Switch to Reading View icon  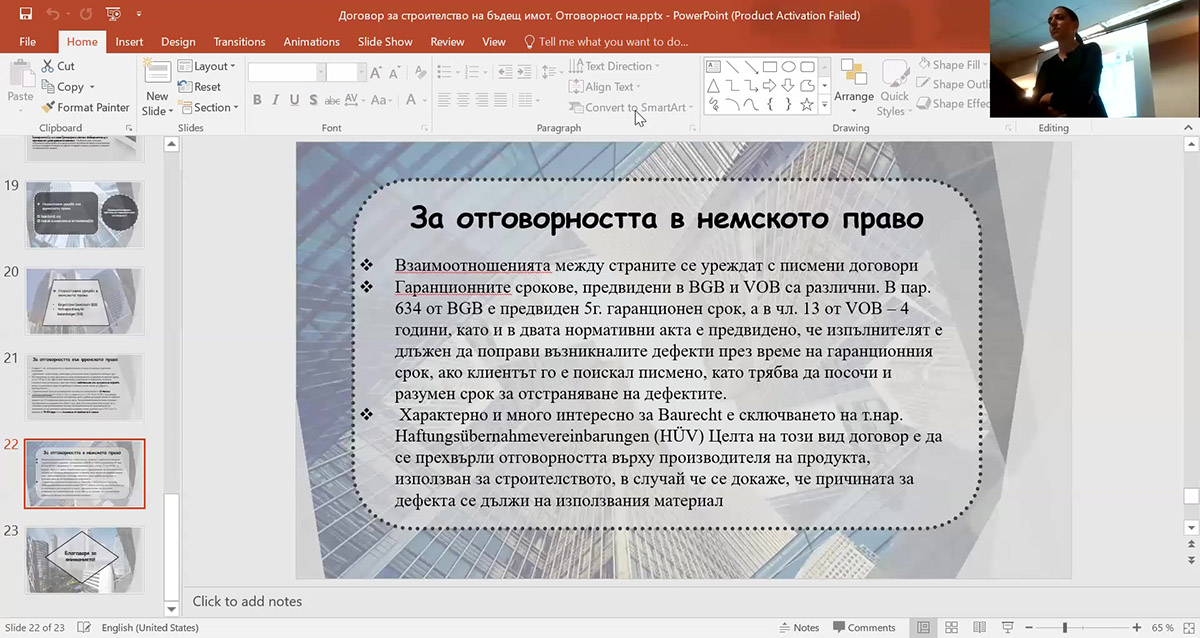tap(977, 628)
